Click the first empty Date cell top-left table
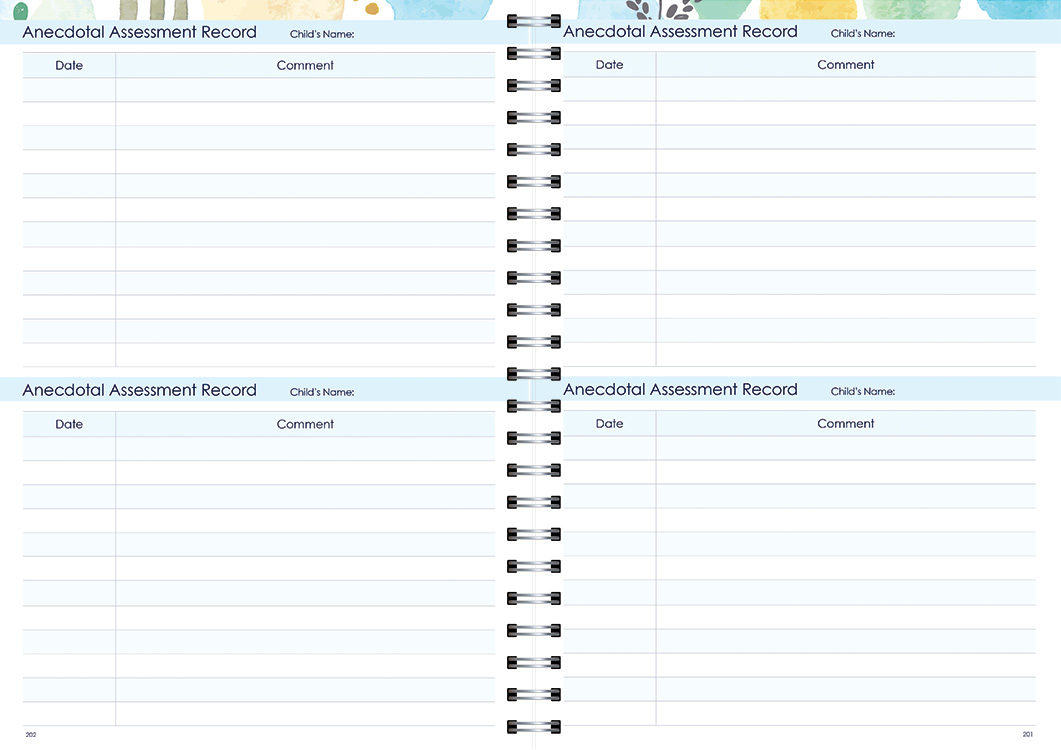Screen dimensions: 1061x750 point(68,89)
